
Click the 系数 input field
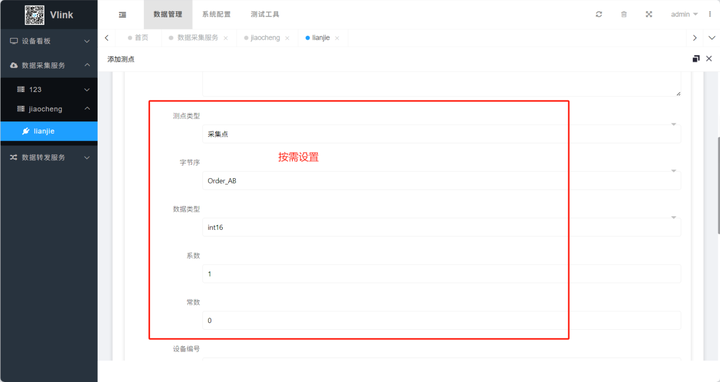click(441, 274)
